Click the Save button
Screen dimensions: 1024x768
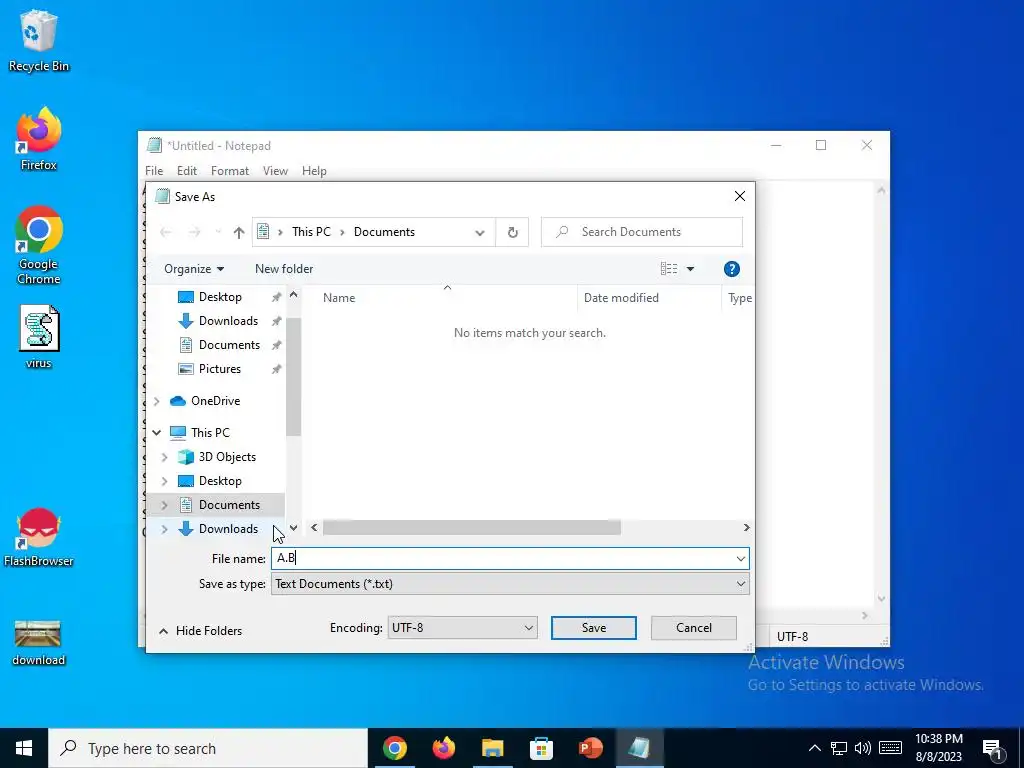pyautogui.click(x=594, y=628)
